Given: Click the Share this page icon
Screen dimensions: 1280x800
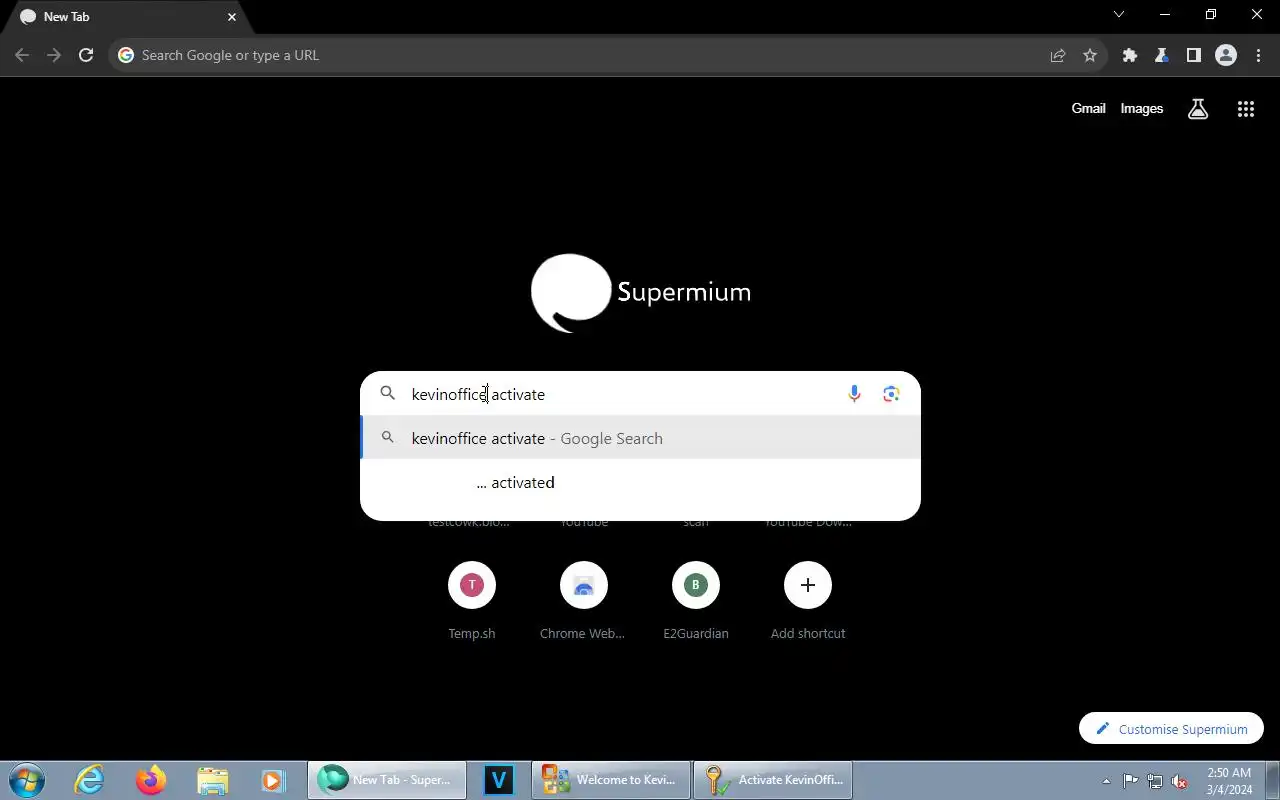Looking at the screenshot, I should click(x=1058, y=55).
